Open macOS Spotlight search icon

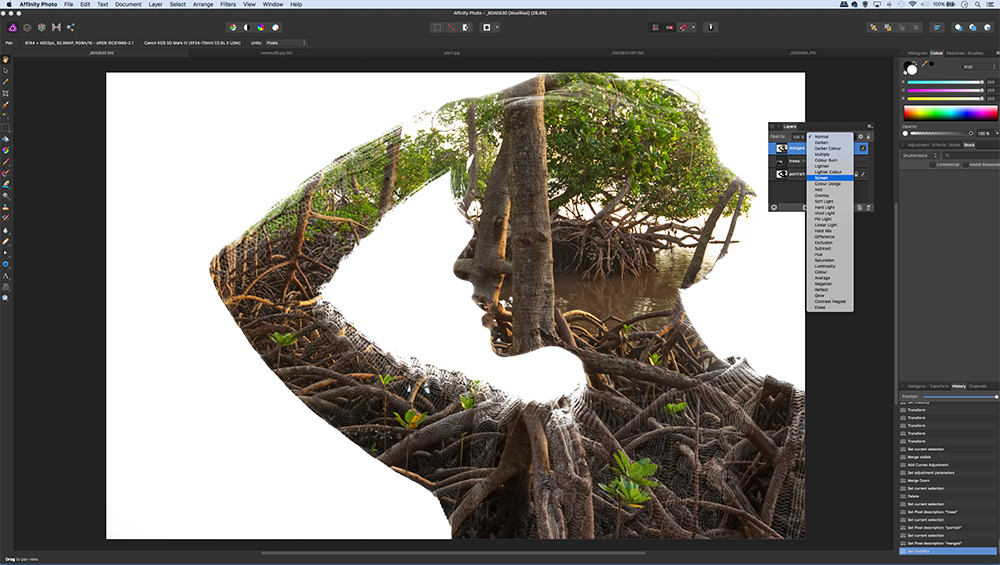[x=977, y=4]
